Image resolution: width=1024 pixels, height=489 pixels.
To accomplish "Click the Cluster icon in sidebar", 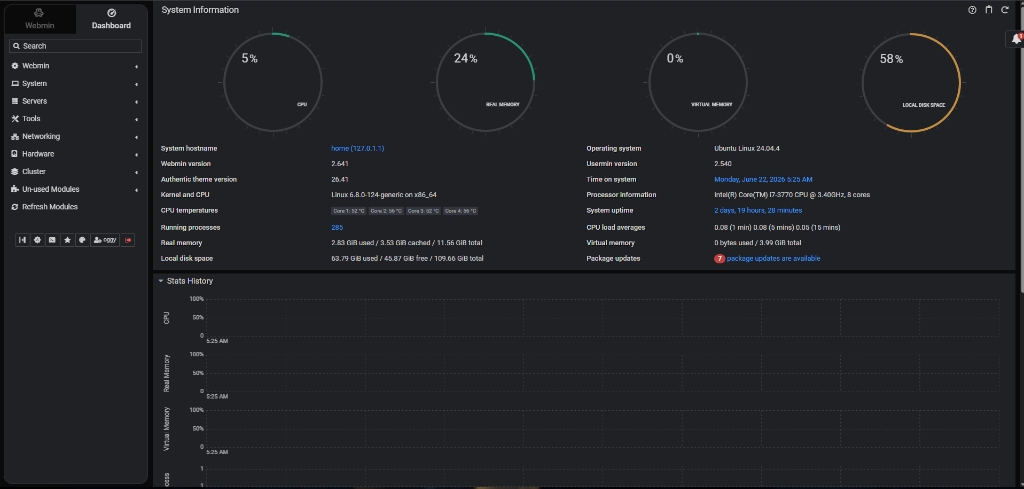I will (16, 172).
